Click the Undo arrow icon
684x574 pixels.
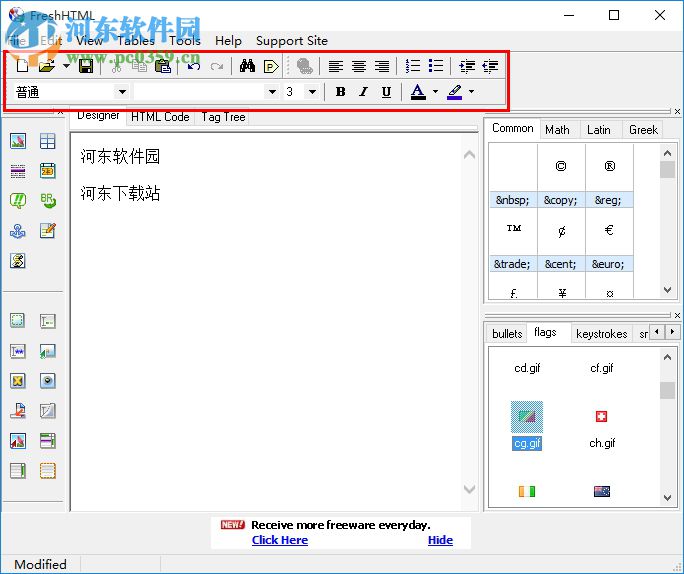point(194,67)
